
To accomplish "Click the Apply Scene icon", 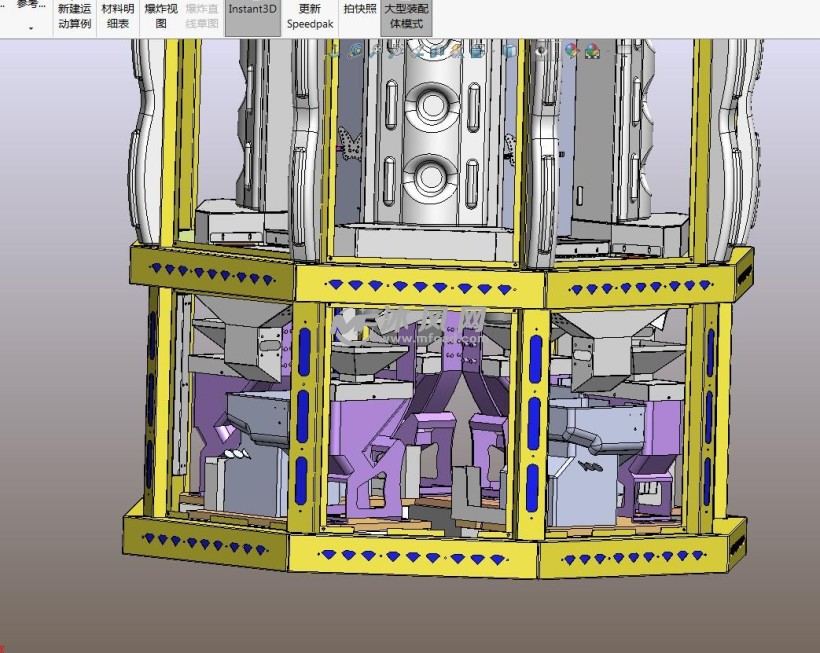I will pyautogui.click(x=592, y=50).
